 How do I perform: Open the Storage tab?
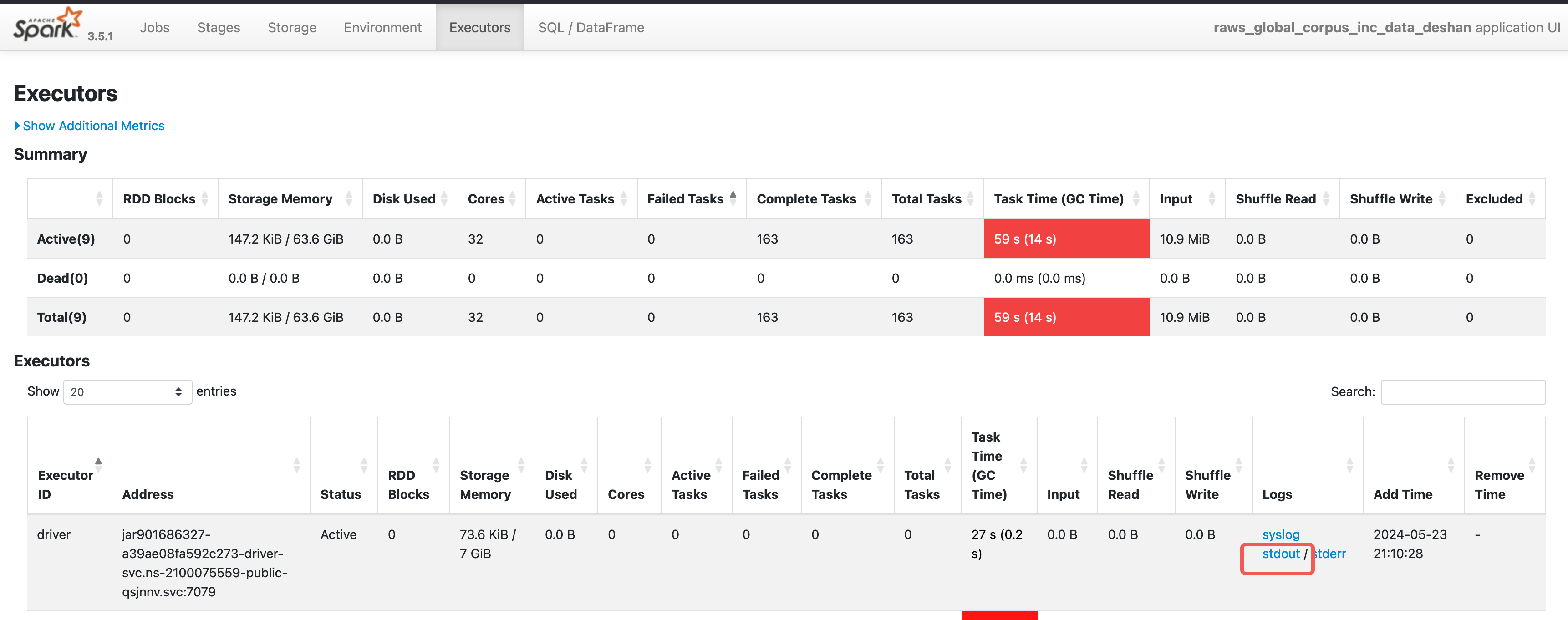pyautogui.click(x=291, y=27)
